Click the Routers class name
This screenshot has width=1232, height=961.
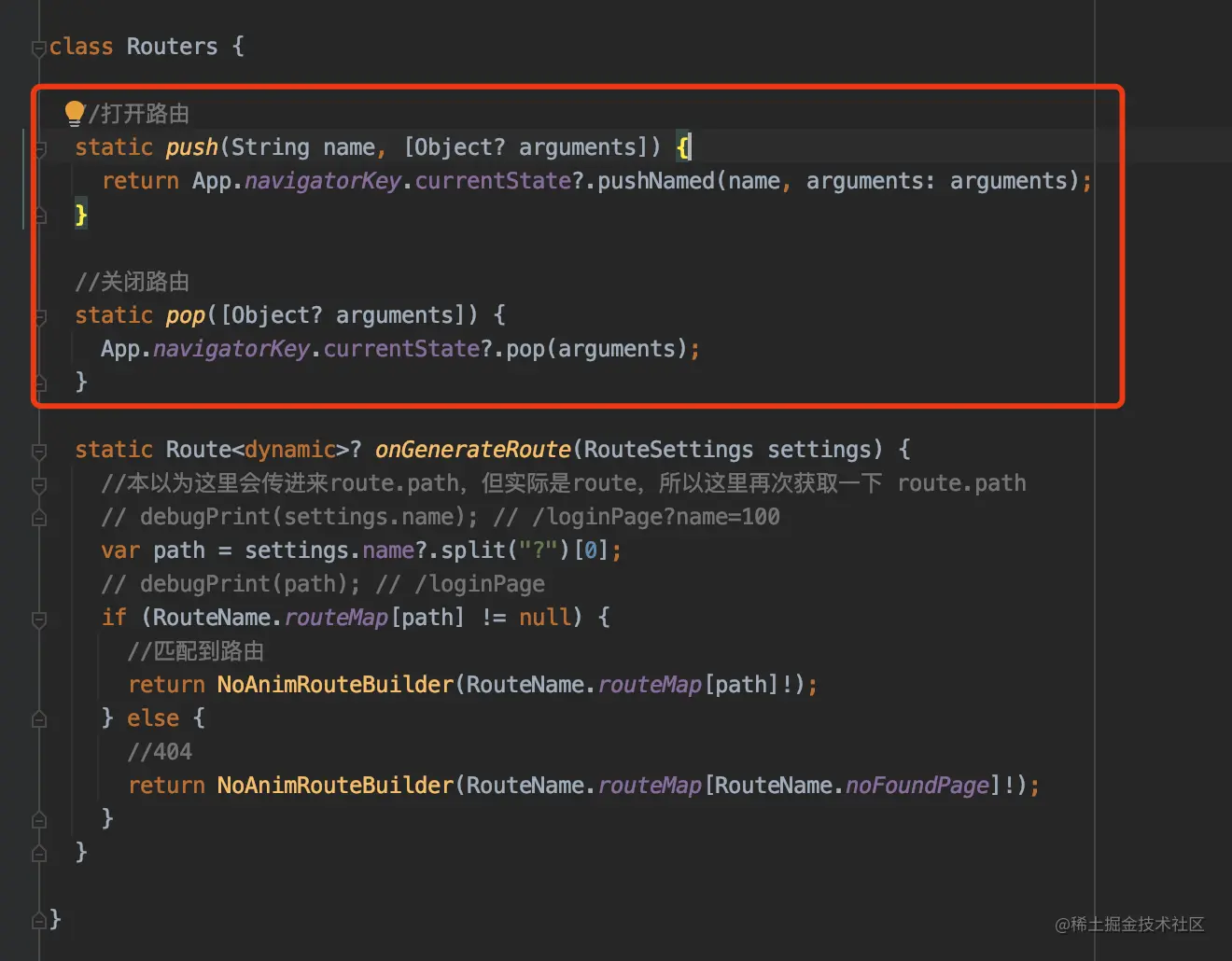172,47
